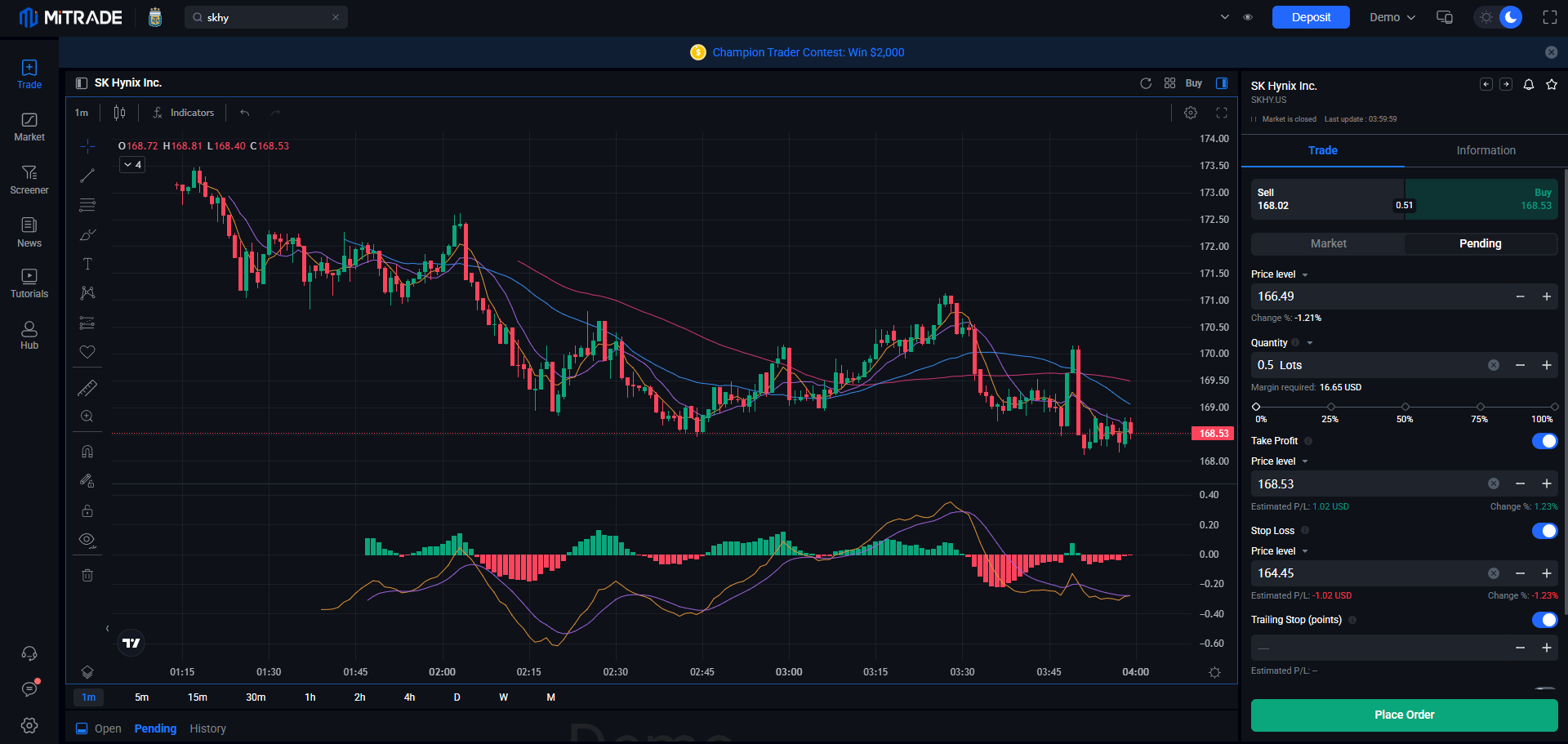Set margin slider to 50%
The height and width of the screenshot is (744, 1568).
(x=1405, y=407)
